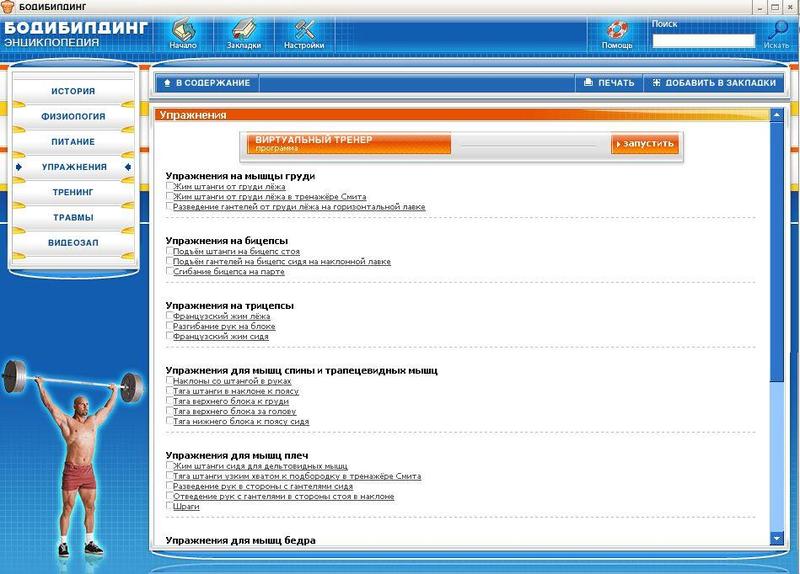Check box for Шраги

point(169,506)
